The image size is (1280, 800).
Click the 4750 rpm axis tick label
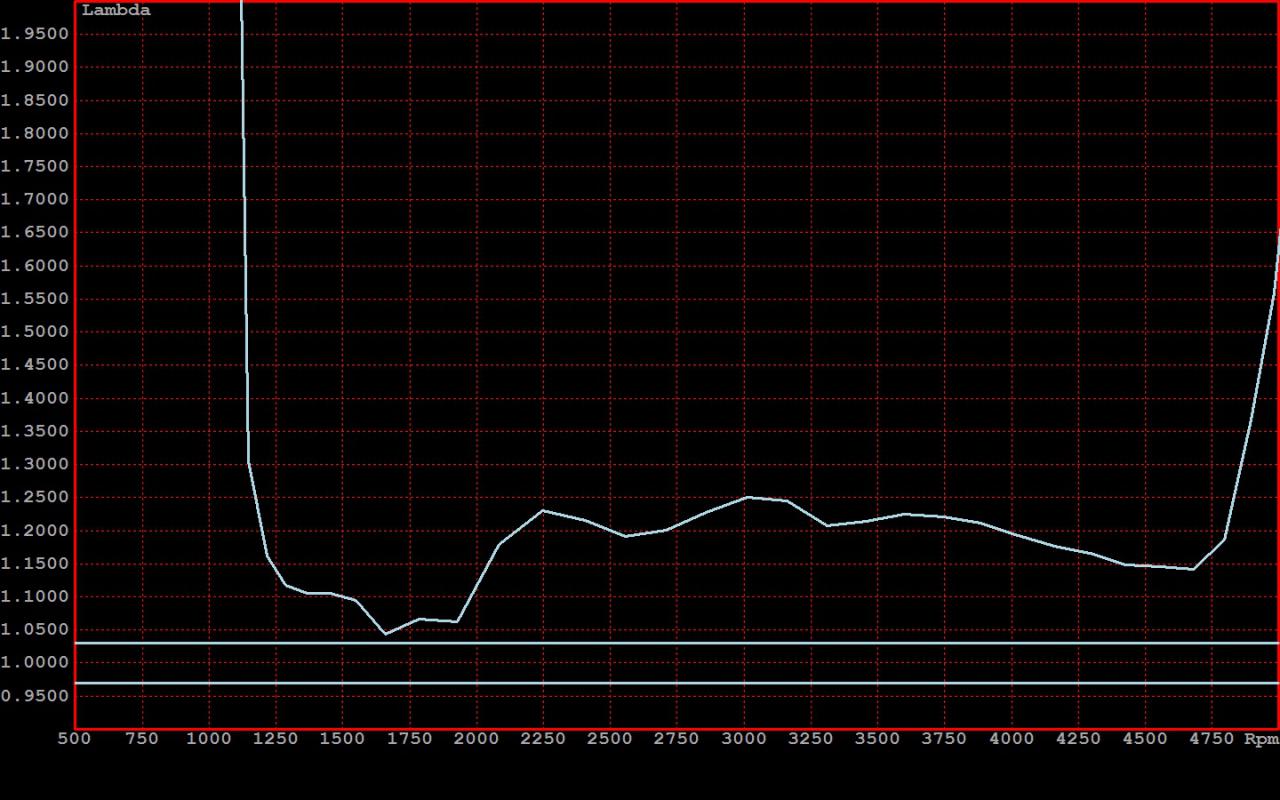(1213, 739)
